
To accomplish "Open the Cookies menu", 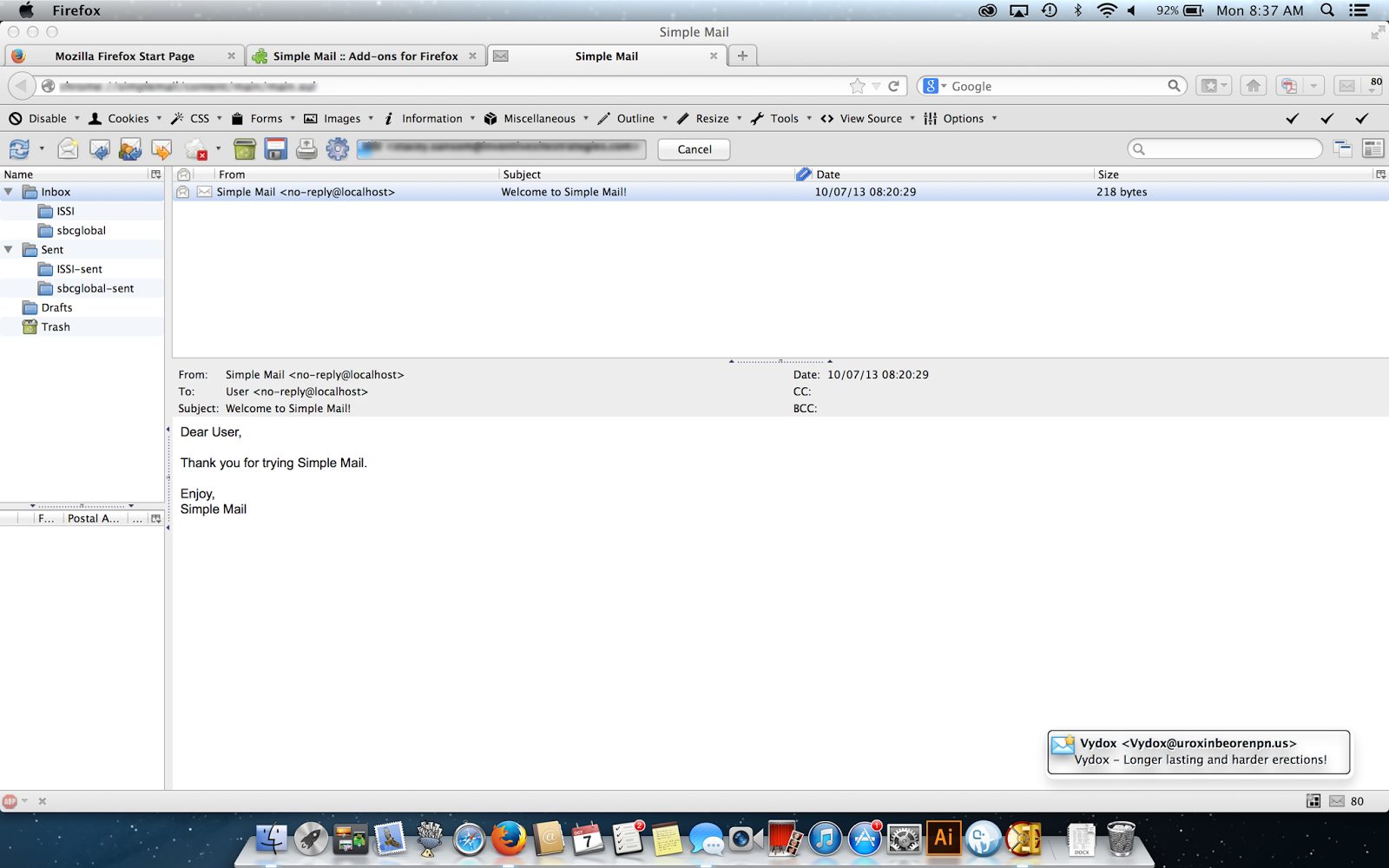I will tap(125, 119).
